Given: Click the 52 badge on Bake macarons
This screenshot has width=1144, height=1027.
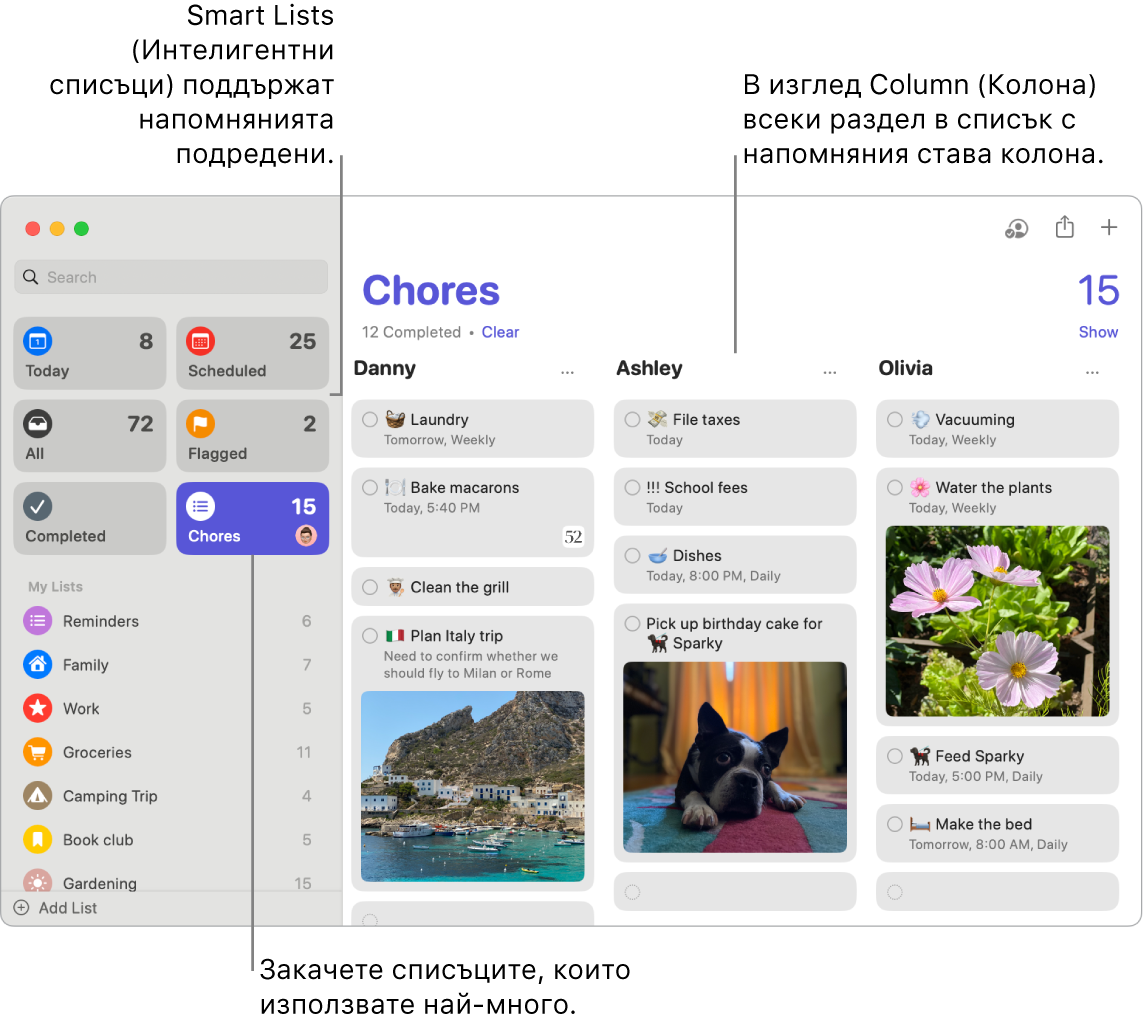Looking at the screenshot, I should 573,537.
